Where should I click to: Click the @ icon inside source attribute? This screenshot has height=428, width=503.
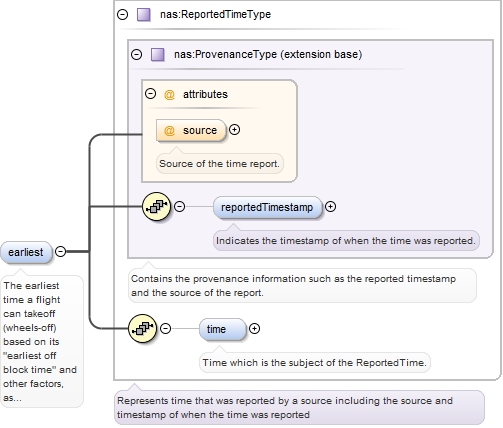click(x=169, y=130)
